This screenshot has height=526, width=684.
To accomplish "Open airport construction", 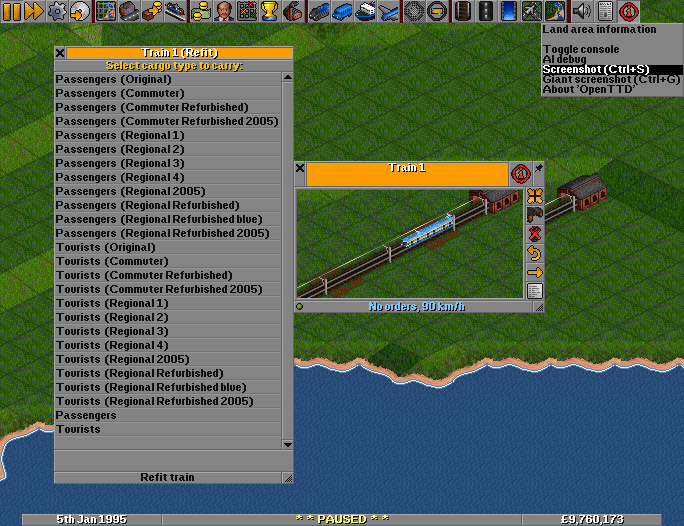I will pos(531,11).
